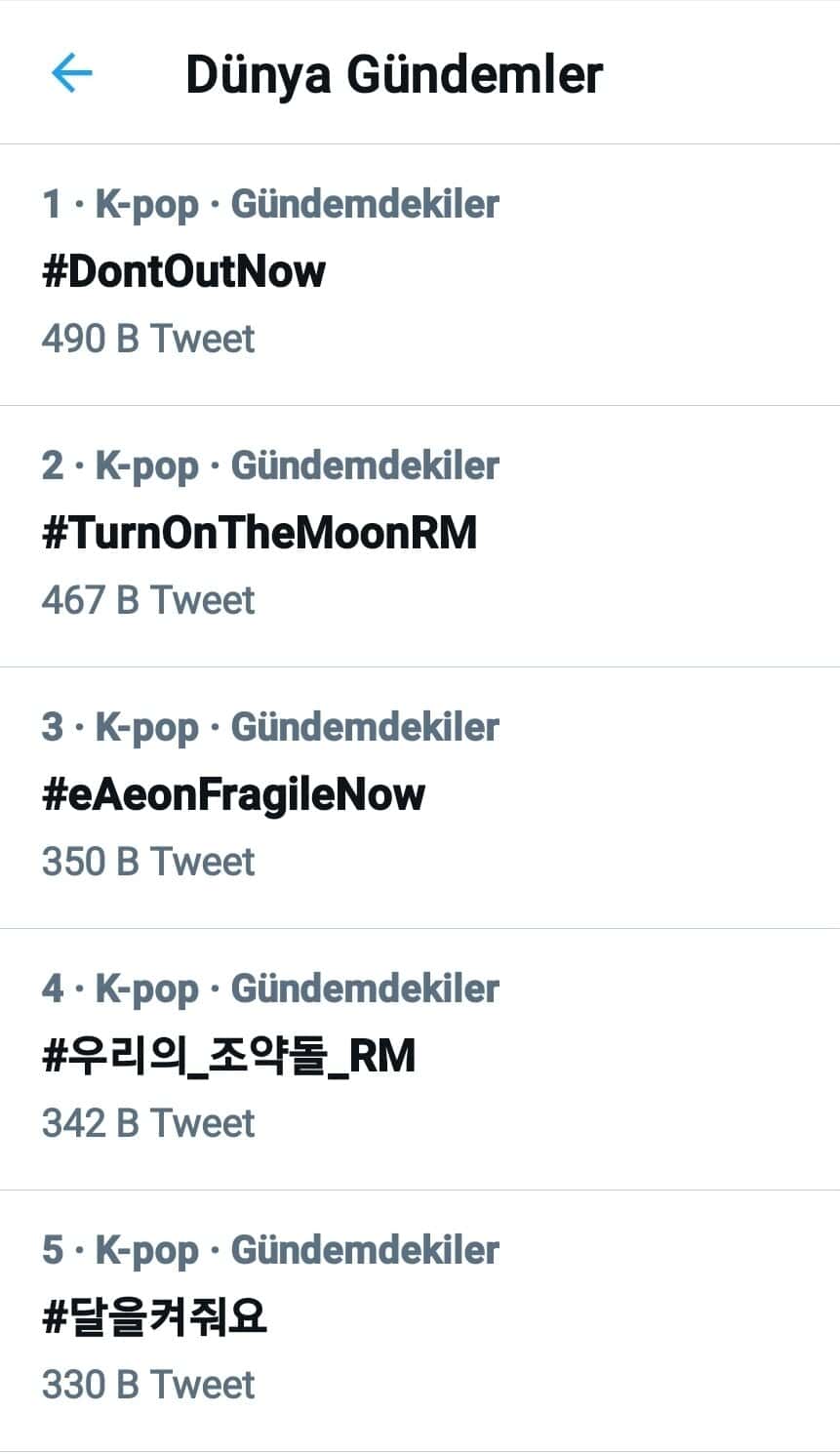Open the #DontOutNow trending hashtag
Viewport: 840px width, 1454px height.
pyautogui.click(x=183, y=271)
